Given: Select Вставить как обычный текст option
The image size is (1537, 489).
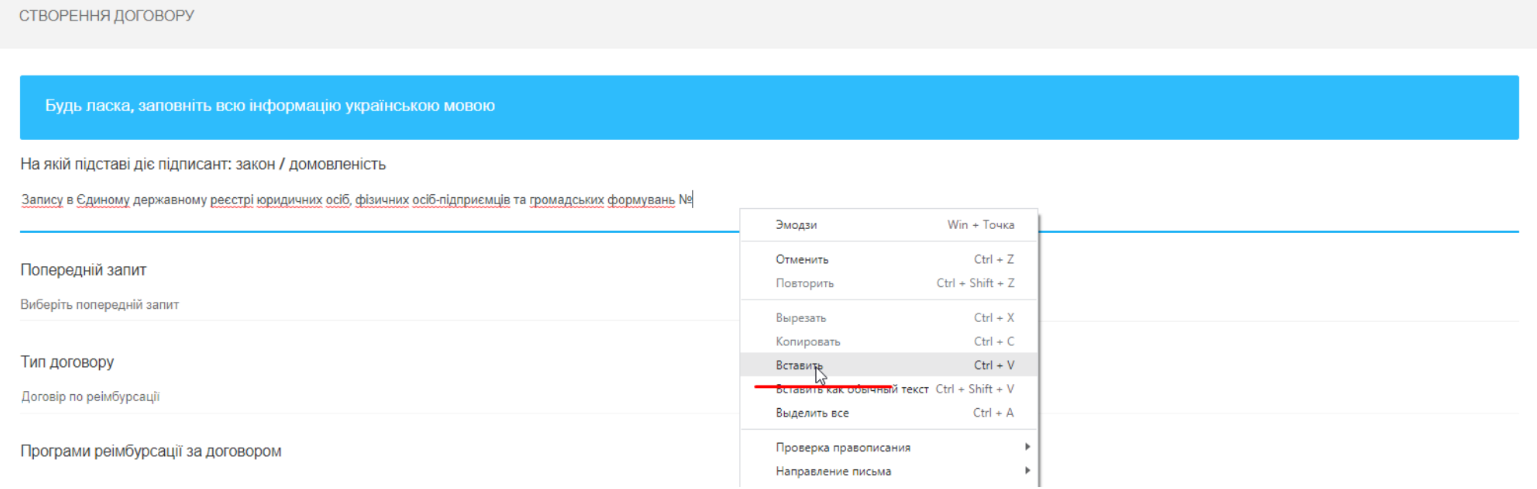Looking at the screenshot, I should coord(852,389).
